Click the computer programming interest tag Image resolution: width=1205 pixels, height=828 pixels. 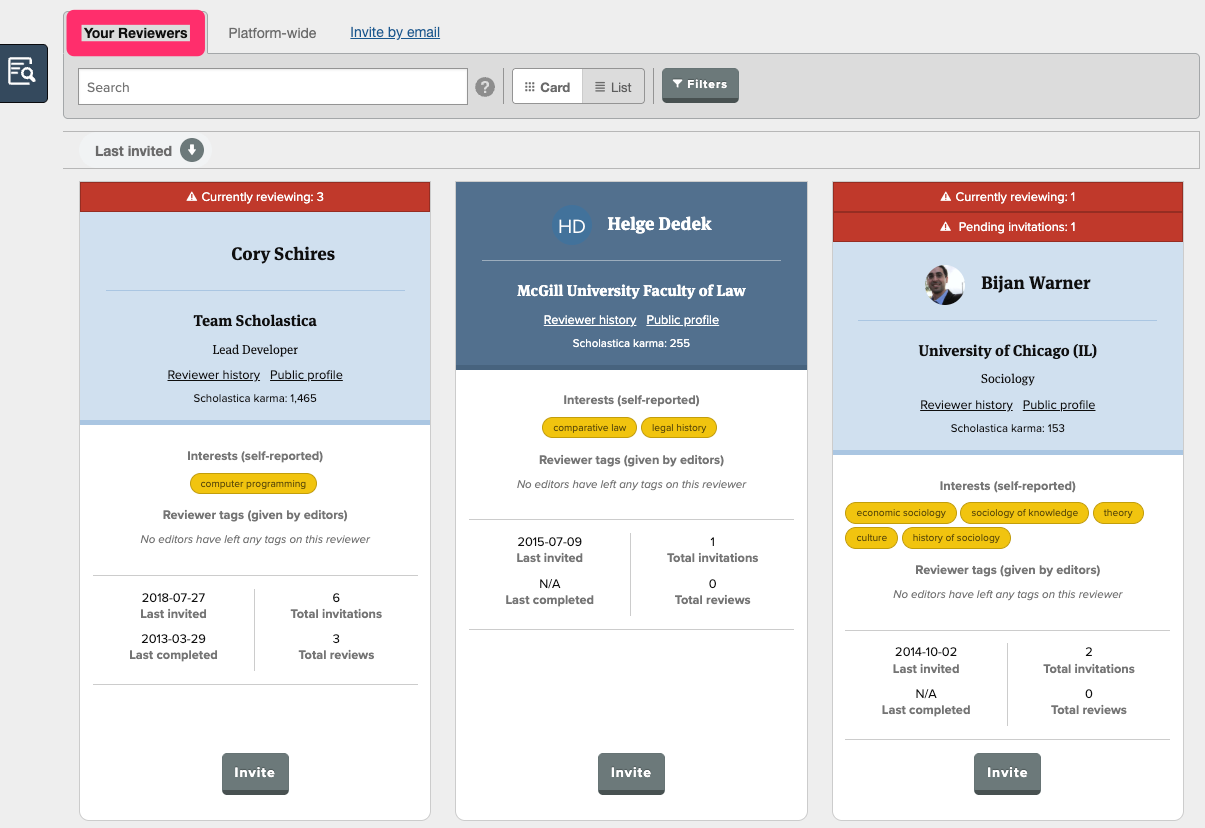(x=254, y=484)
